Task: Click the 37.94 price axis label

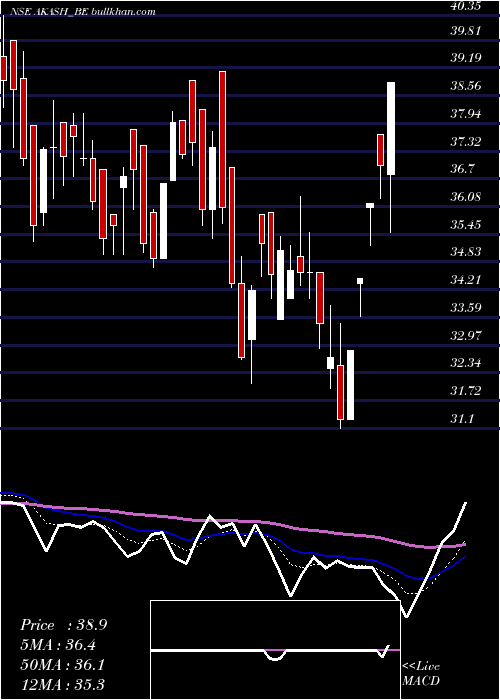Action: 465,114
